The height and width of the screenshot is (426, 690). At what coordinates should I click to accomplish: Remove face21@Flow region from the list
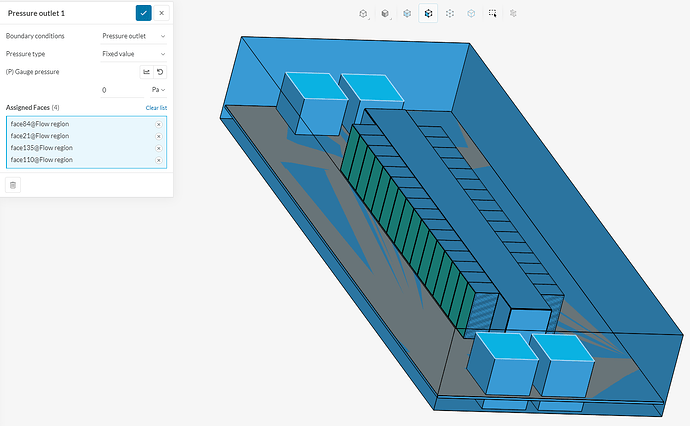click(x=158, y=136)
